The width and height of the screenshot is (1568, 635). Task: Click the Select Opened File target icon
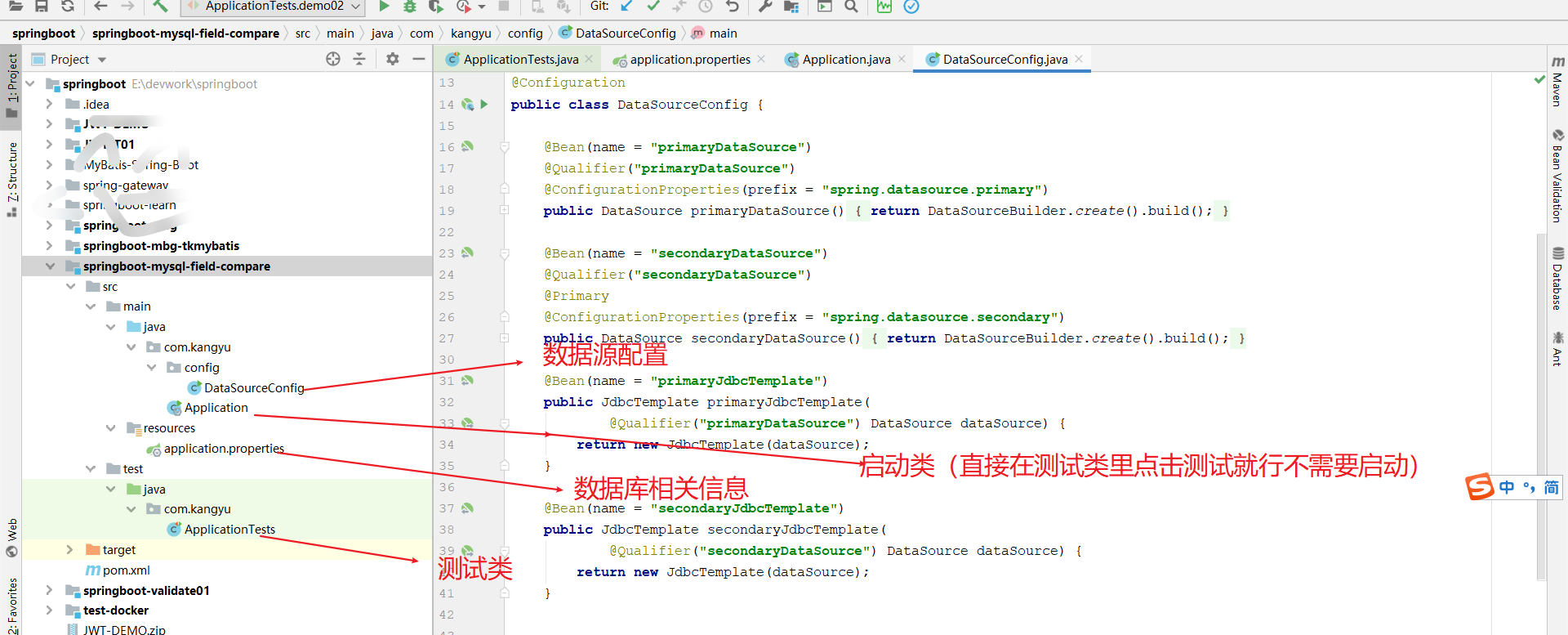(333, 59)
